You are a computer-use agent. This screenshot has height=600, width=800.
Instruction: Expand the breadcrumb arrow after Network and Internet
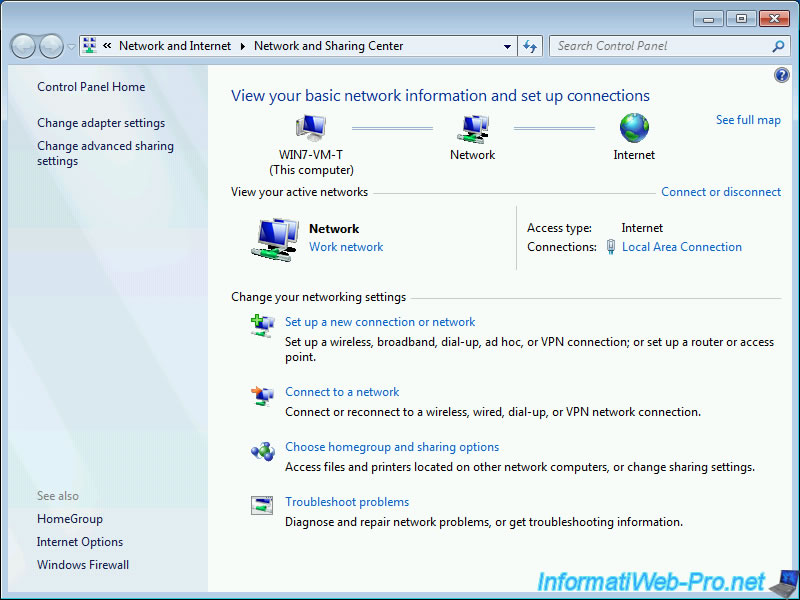point(243,46)
